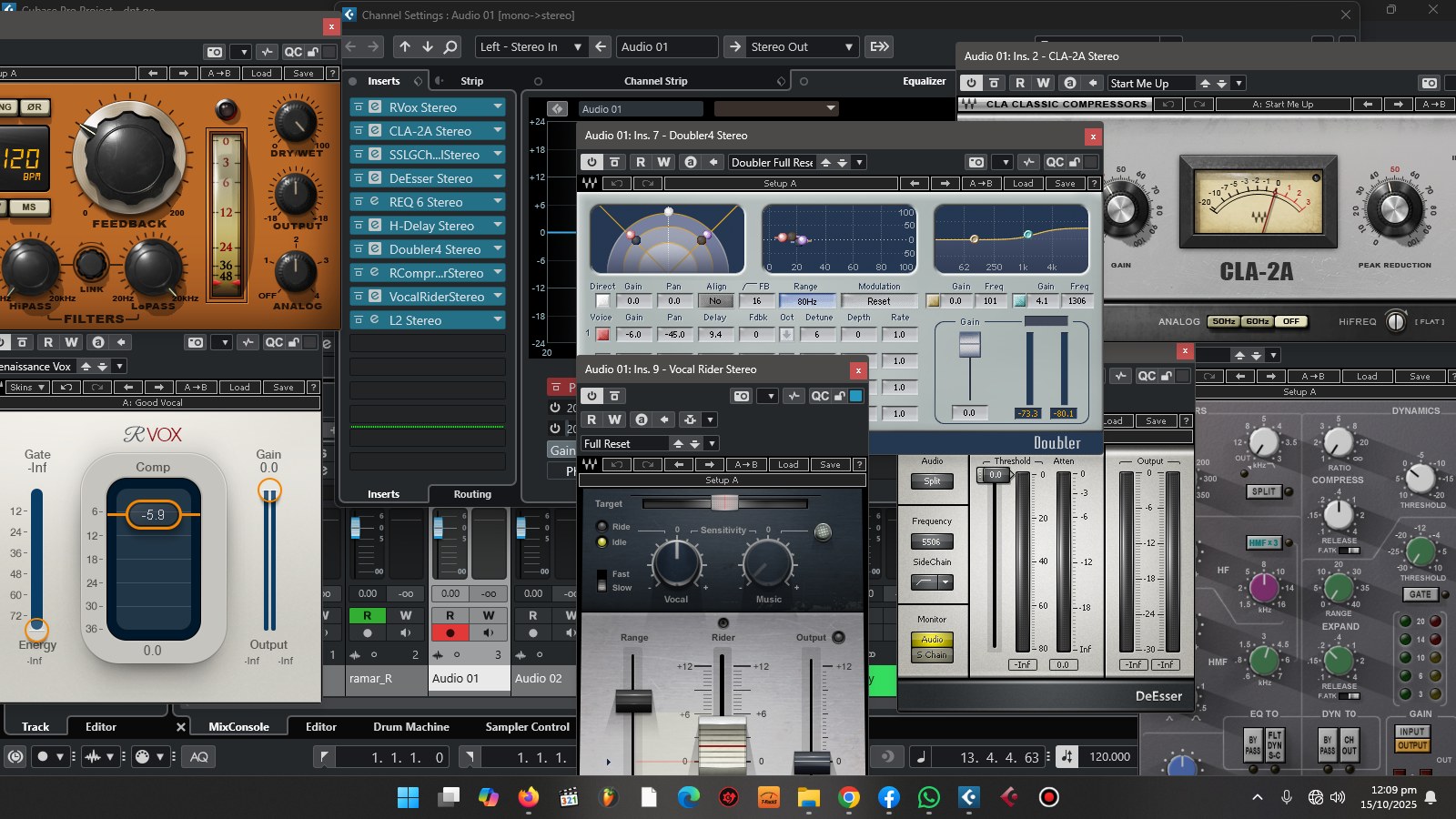Go to previous channel up arrow

point(405,46)
